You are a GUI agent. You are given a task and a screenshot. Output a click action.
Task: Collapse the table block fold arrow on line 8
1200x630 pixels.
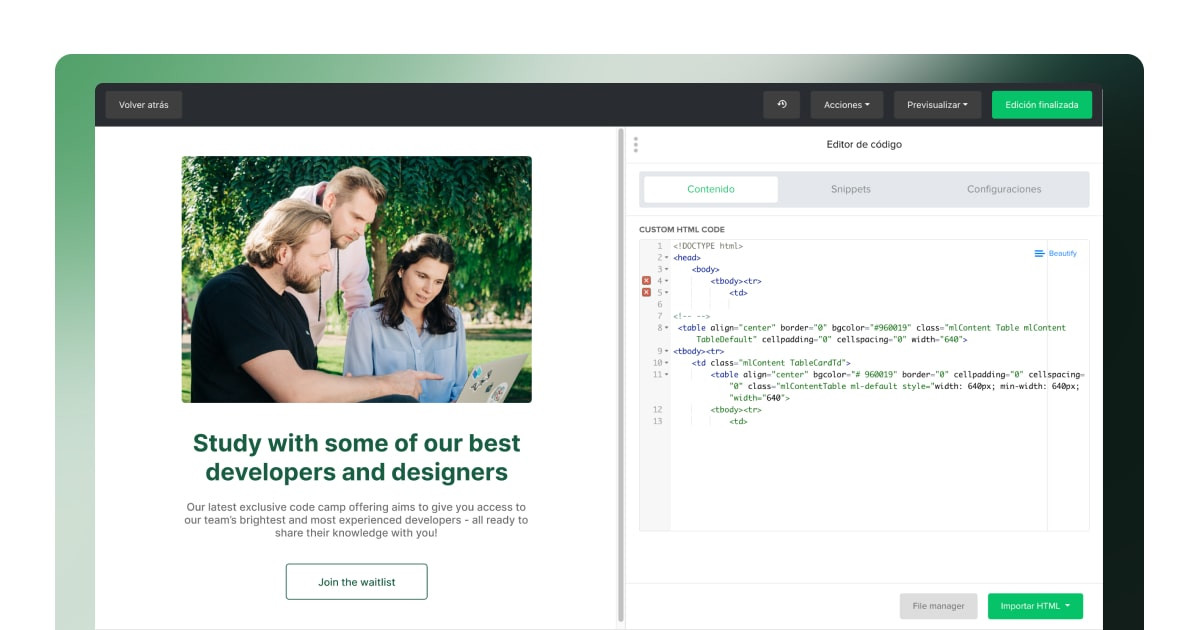tap(666, 327)
